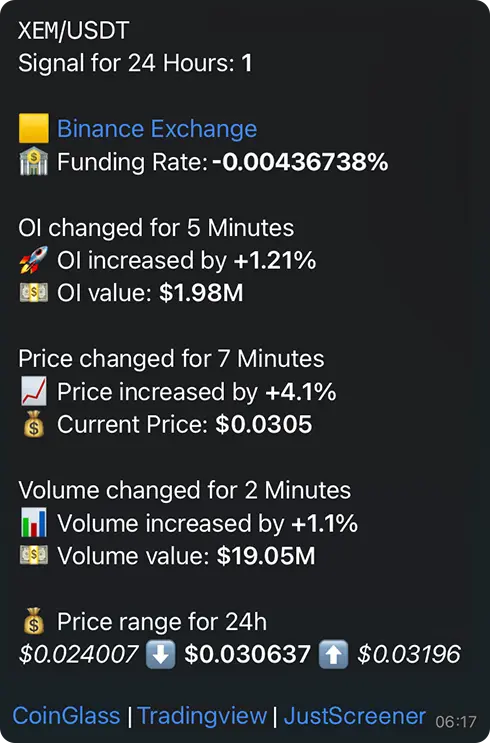Viewport: 490px width, 743px height.
Task: Click the funding rate value -0.00436738%
Action: (300, 162)
